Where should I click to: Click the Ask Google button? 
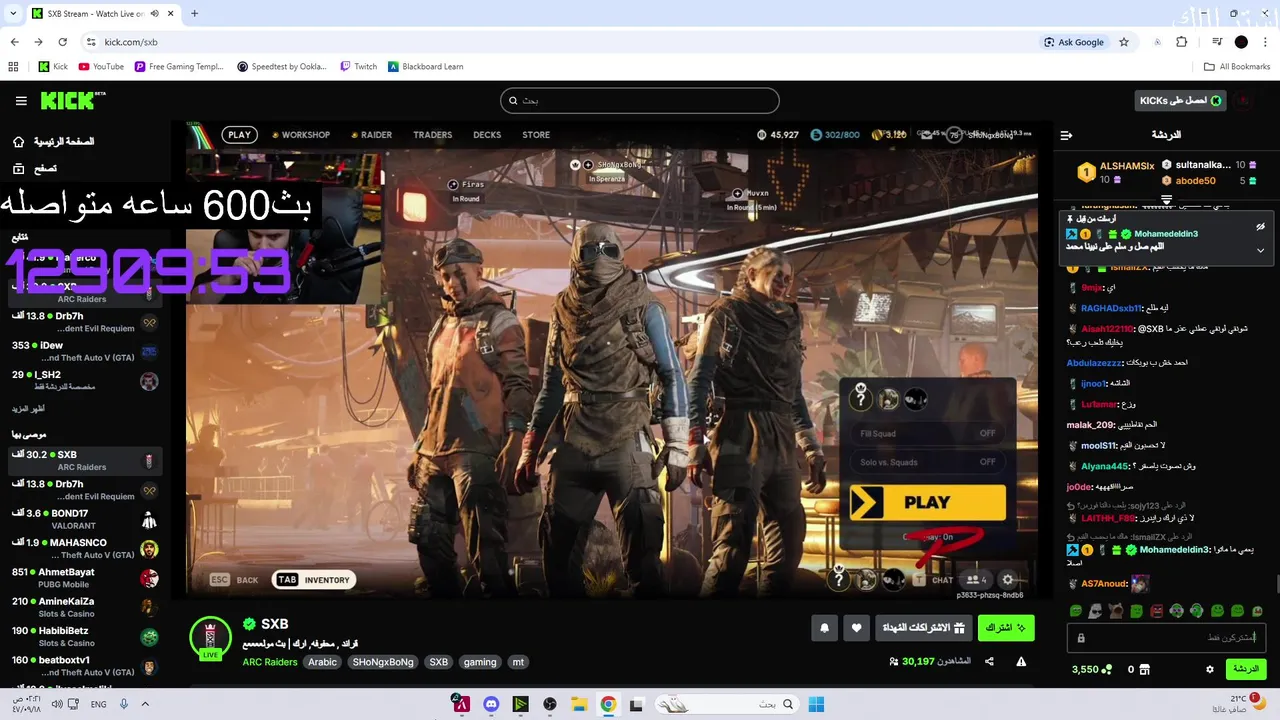click(x=1074, y=42)
